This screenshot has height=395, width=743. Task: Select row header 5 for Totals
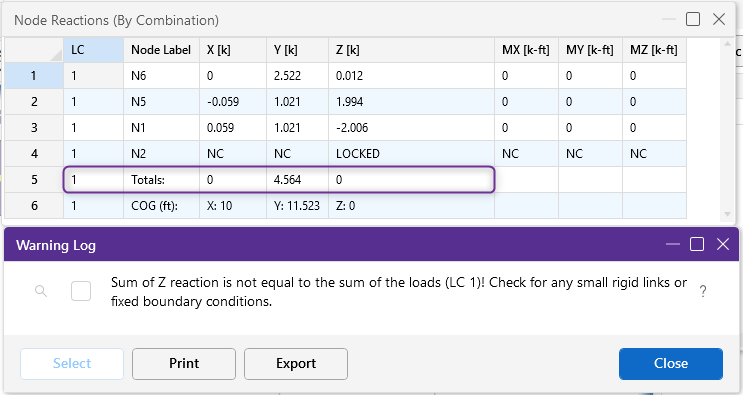pos(34,180)
